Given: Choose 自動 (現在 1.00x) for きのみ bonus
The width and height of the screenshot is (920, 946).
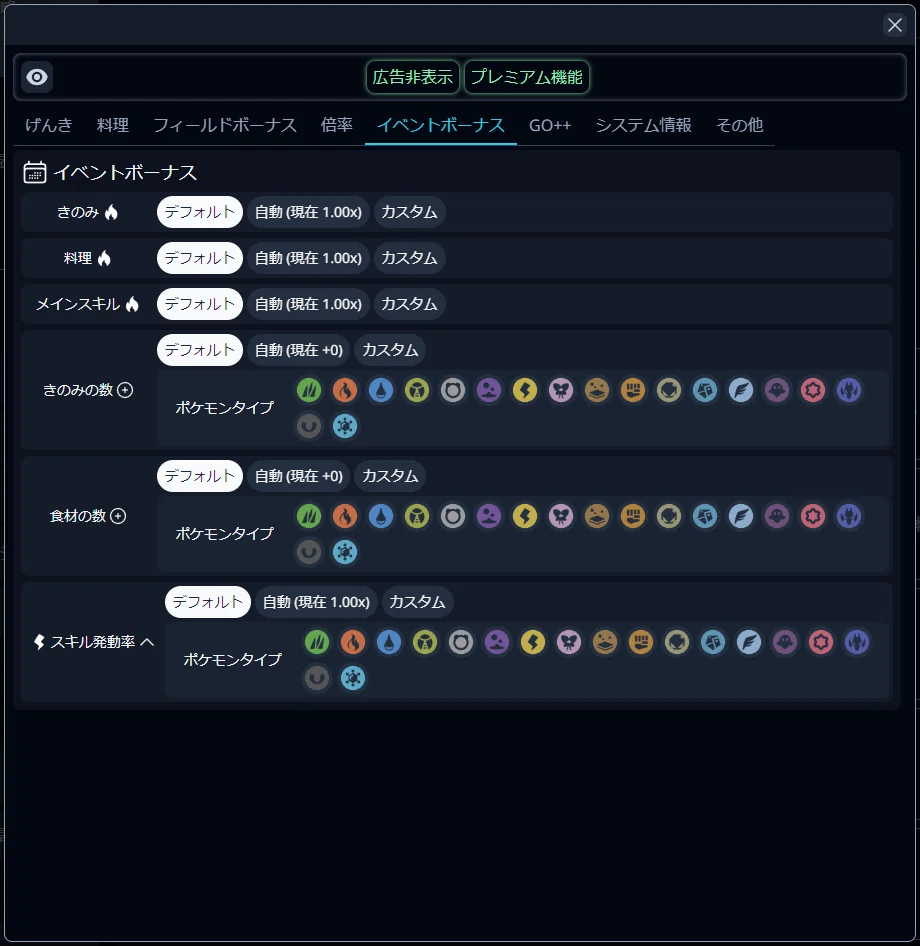Looking at the screenshot, I should 308,212.
